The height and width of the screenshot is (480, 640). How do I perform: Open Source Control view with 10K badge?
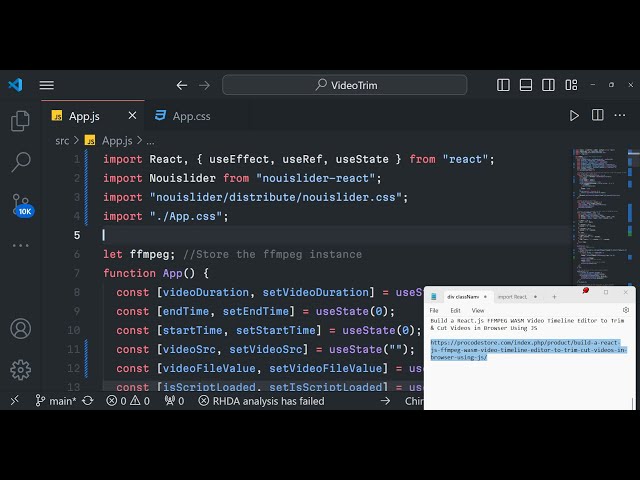(20, 204)
